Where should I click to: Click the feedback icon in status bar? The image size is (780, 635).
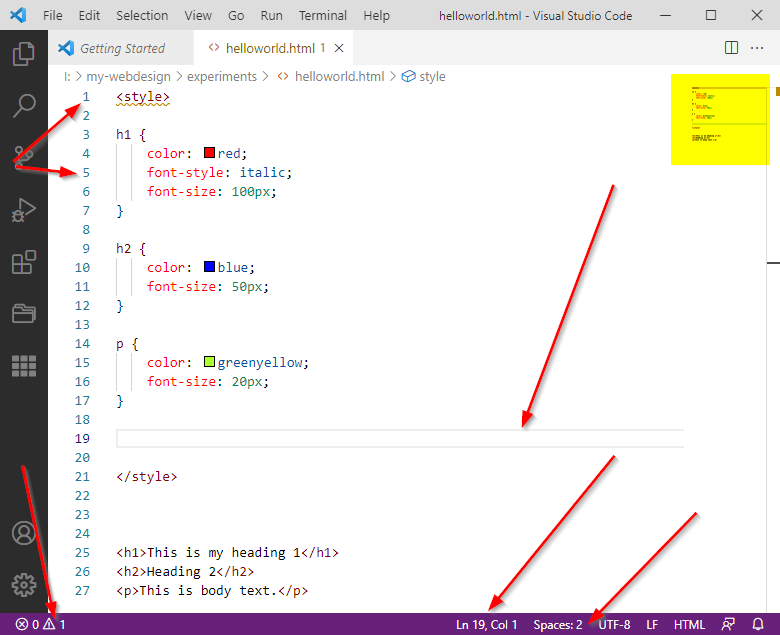pos(728,624)
